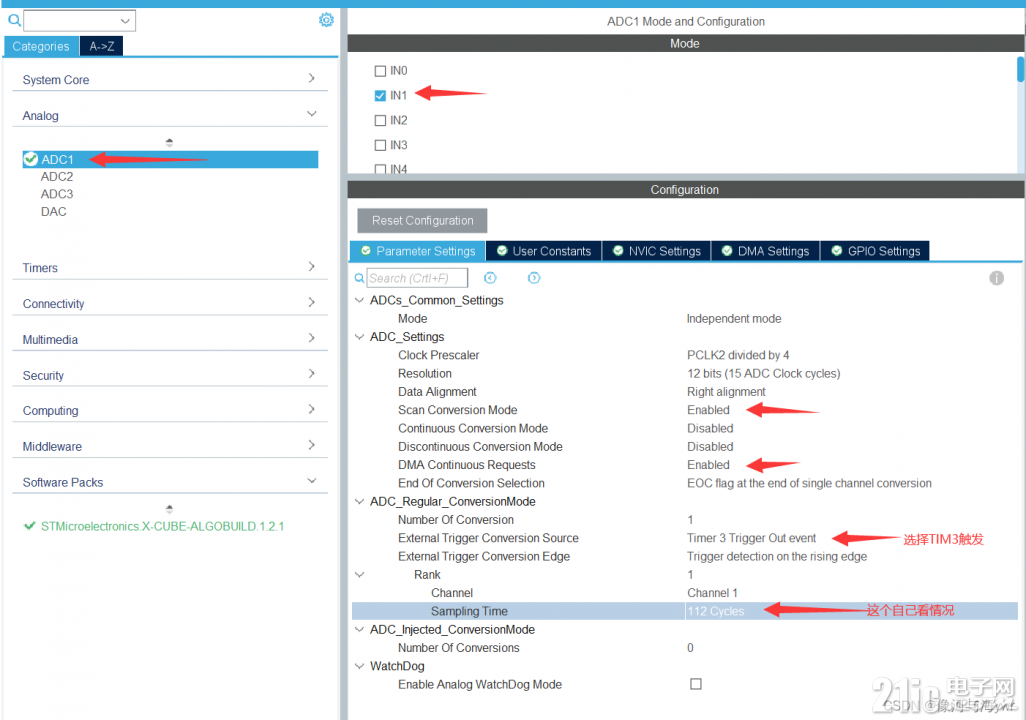
Task: Collapse the ADC_Settings group
Action: tap(359, 336)
